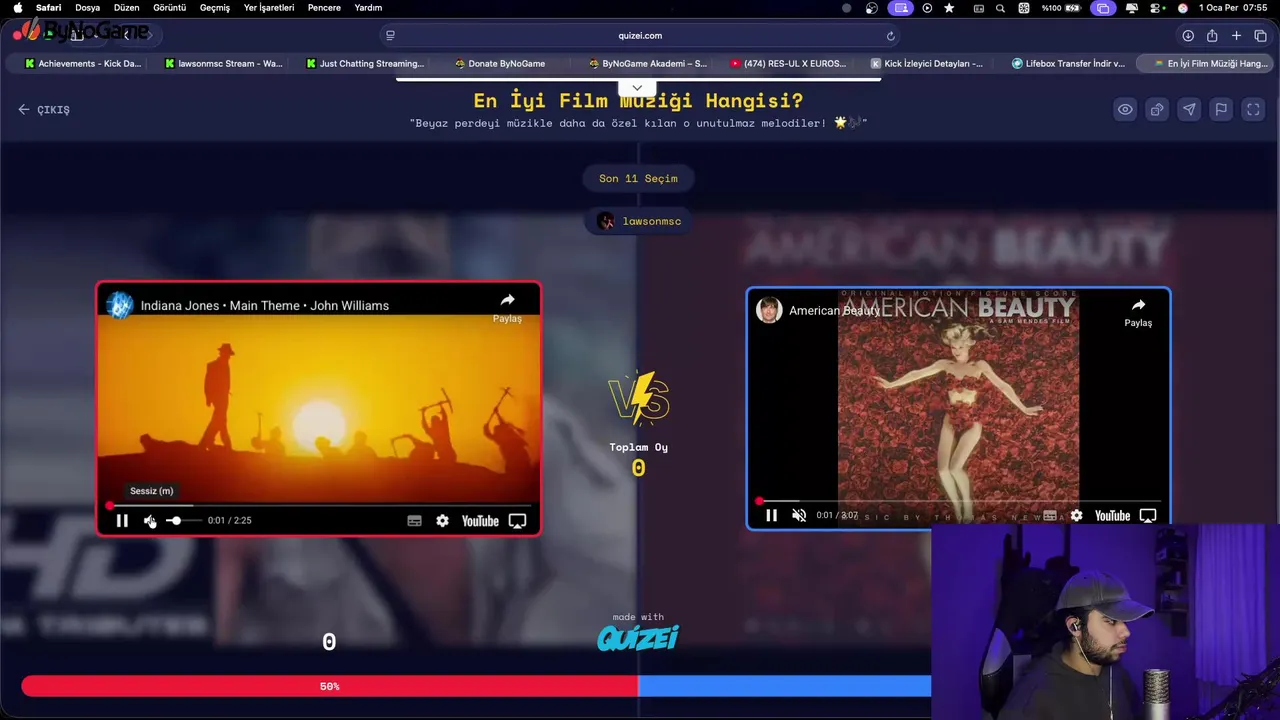Open the Pencere menu
The image size is (1280, 720).
coord(324,8)
